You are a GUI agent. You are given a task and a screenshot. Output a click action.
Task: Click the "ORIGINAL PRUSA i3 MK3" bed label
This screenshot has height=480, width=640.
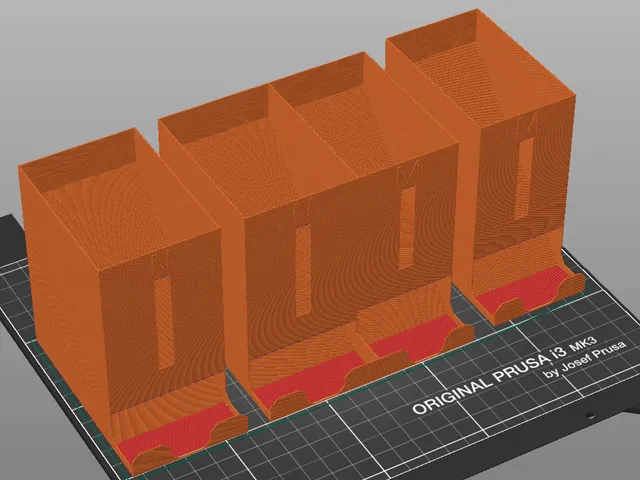tap(505, 375)
